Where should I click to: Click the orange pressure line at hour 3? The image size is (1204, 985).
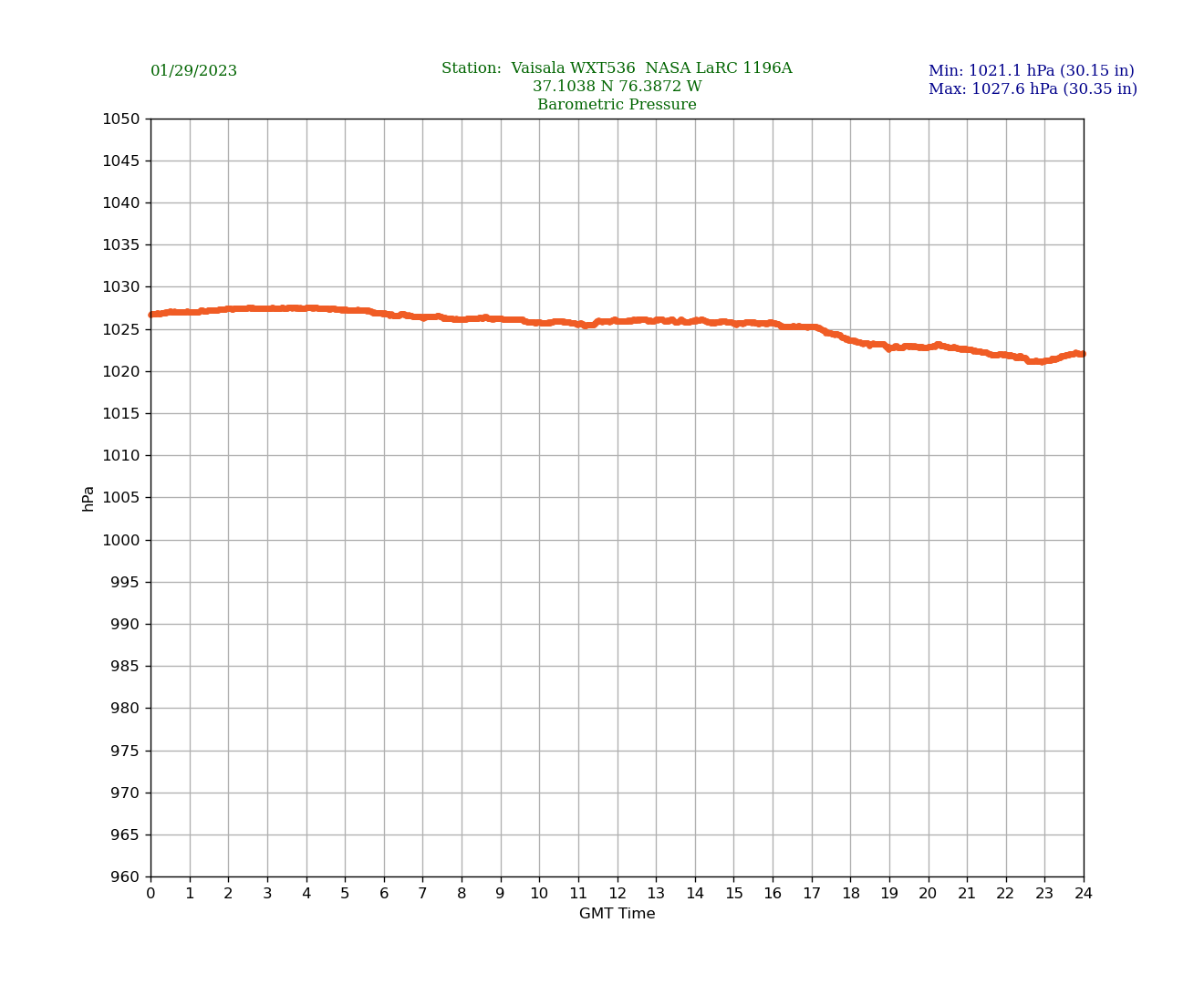[267, 308]
